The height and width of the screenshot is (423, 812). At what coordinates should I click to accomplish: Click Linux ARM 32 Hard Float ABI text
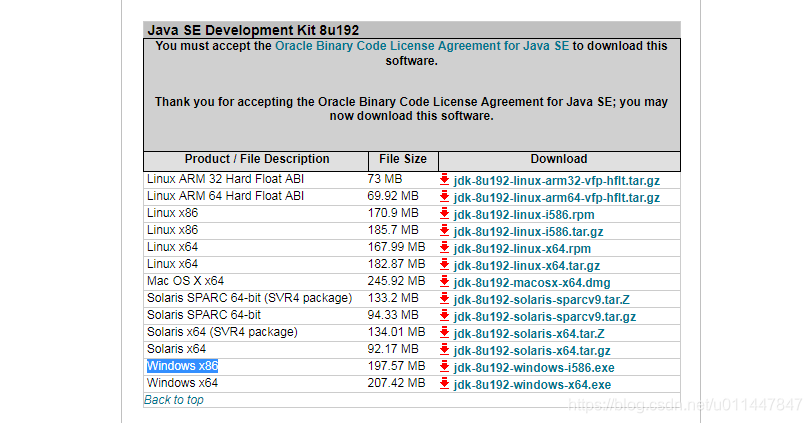click(x=225, y=179)
